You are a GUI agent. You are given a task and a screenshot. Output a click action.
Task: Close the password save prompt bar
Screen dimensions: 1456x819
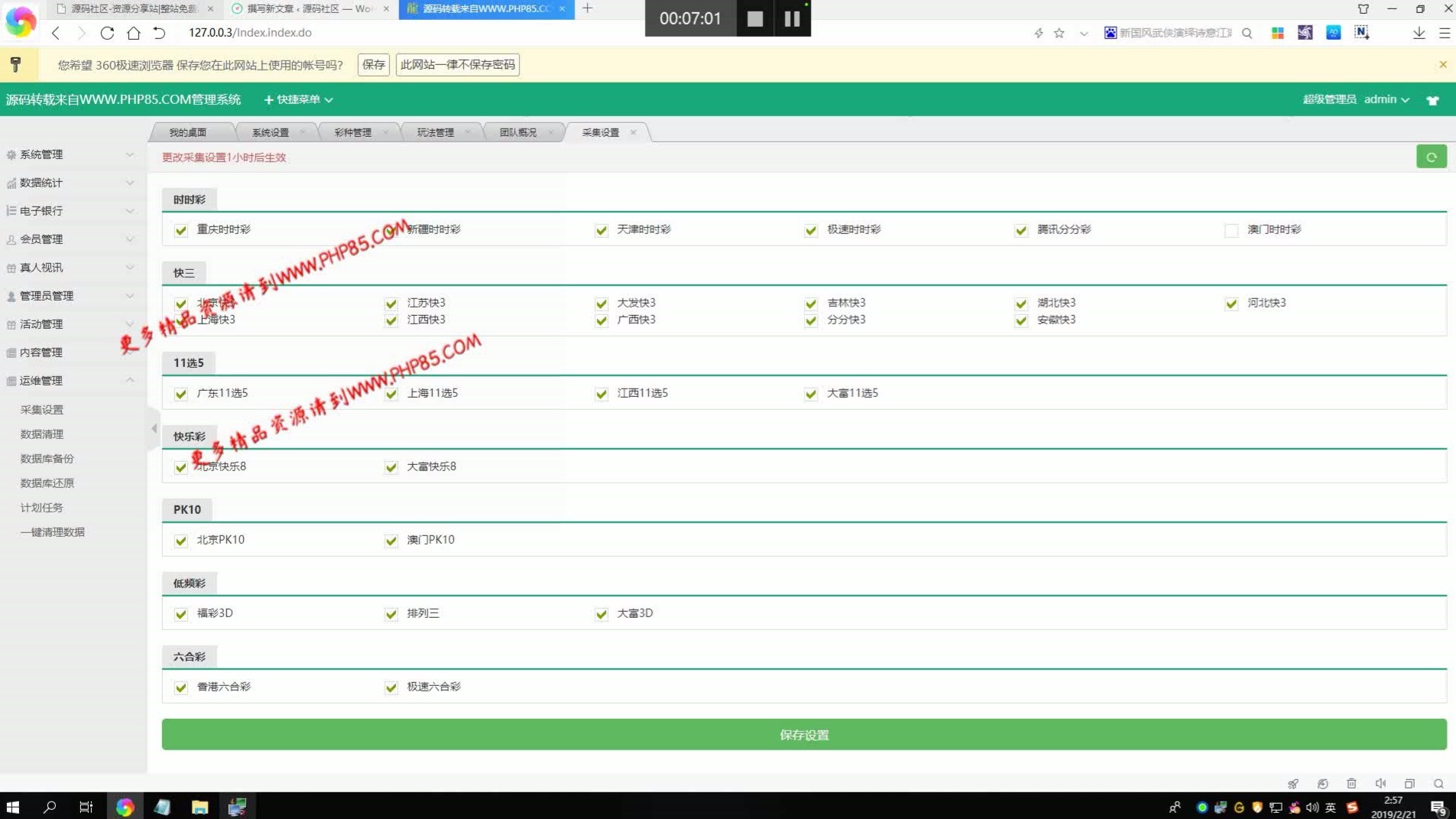1442,64
